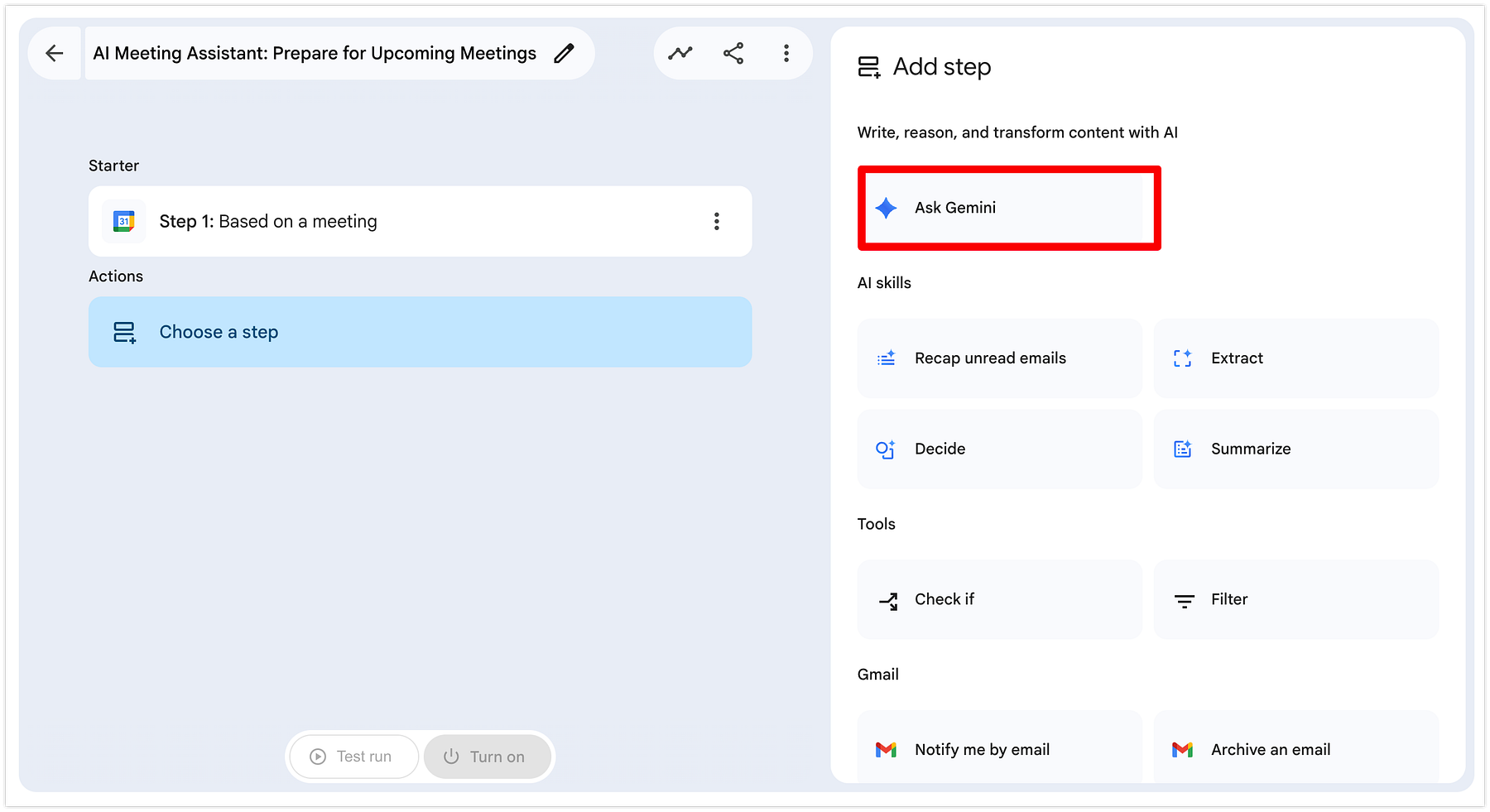Choose the Ask Gemini step
Screen dimensions: 1490x812
pos(1000,208)
